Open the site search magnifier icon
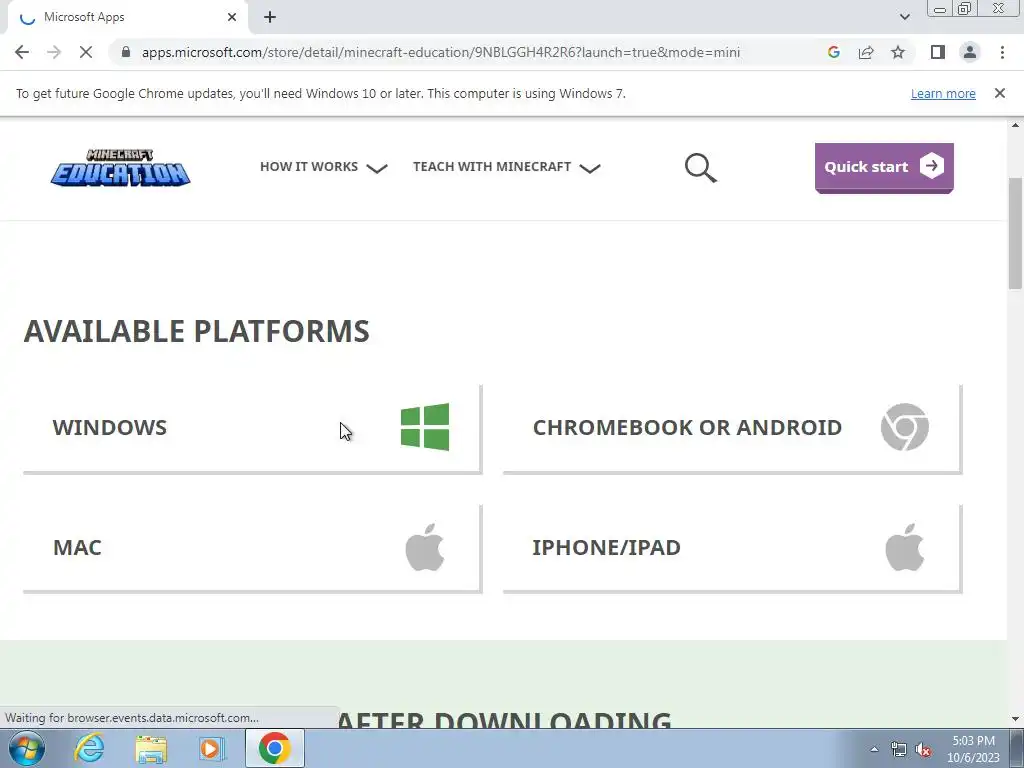Viewport: 1024px width, 768px height. click(x=701, y=168)
